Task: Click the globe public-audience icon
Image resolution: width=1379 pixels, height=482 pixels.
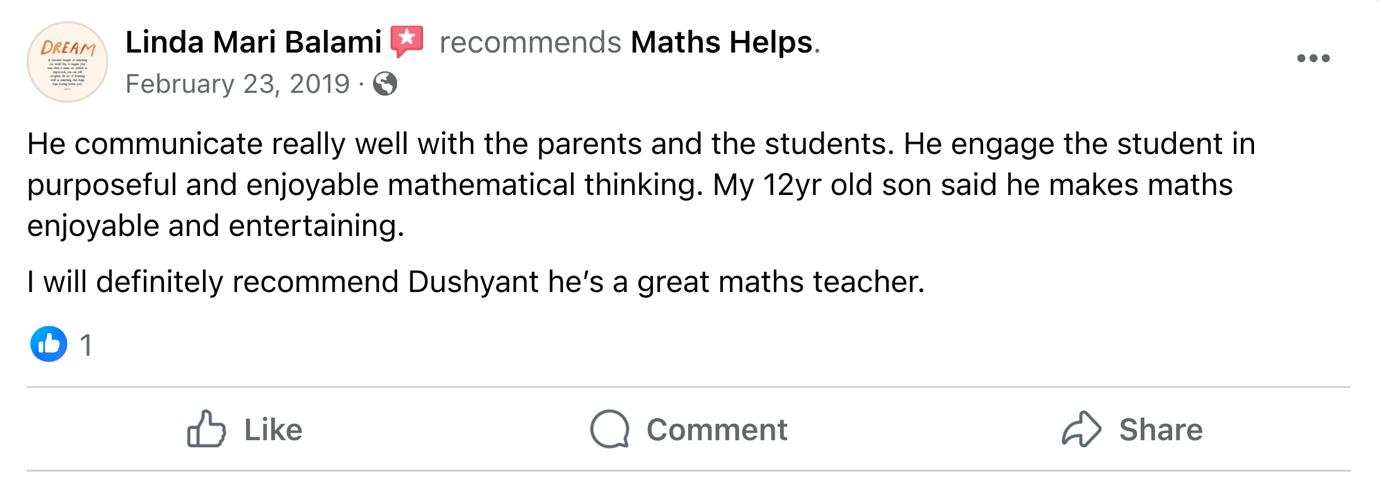Action: click(385, 84)
